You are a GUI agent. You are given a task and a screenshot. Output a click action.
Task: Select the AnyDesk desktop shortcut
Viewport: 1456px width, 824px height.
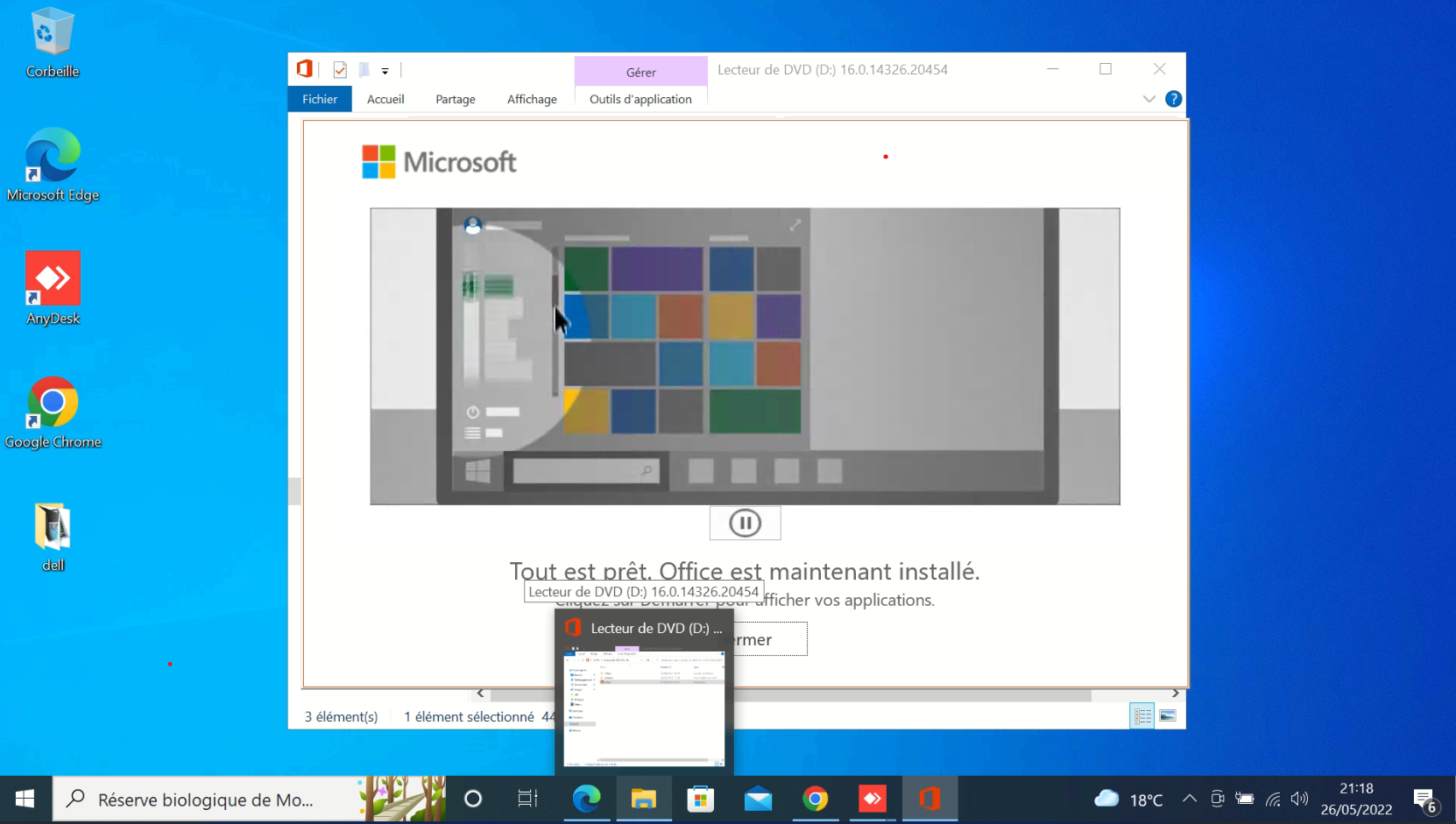(53, 289)
